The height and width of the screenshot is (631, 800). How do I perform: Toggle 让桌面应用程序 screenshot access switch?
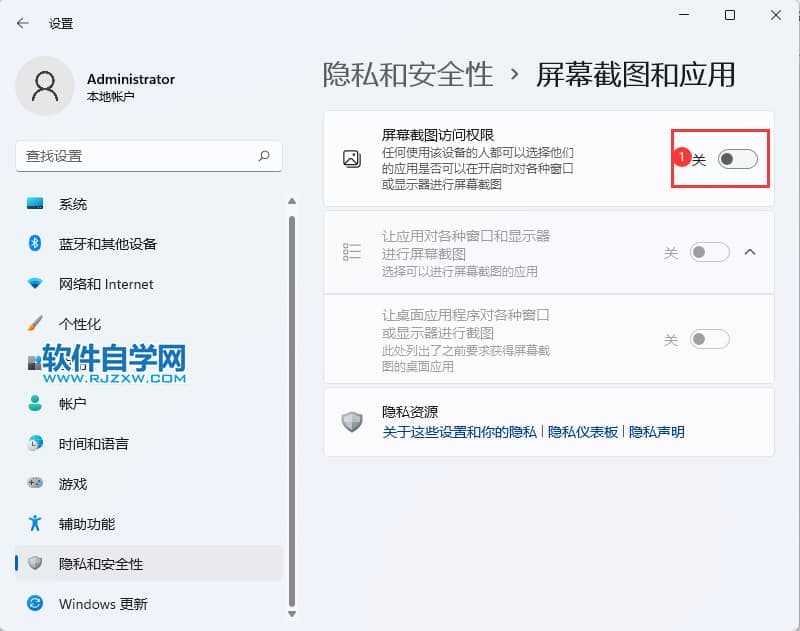coord(709,340)
